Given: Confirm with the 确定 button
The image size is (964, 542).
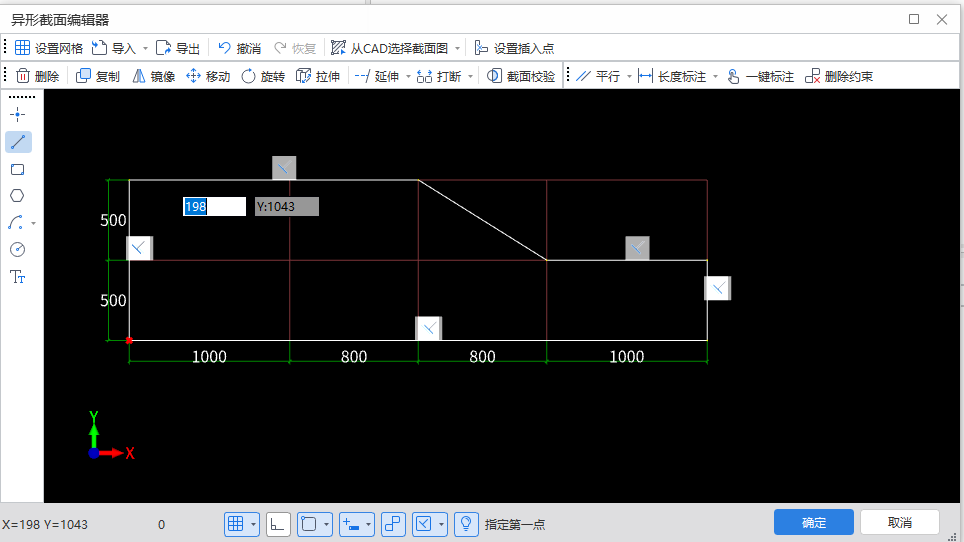Looking at the screenshot, I should coord(814,522).
